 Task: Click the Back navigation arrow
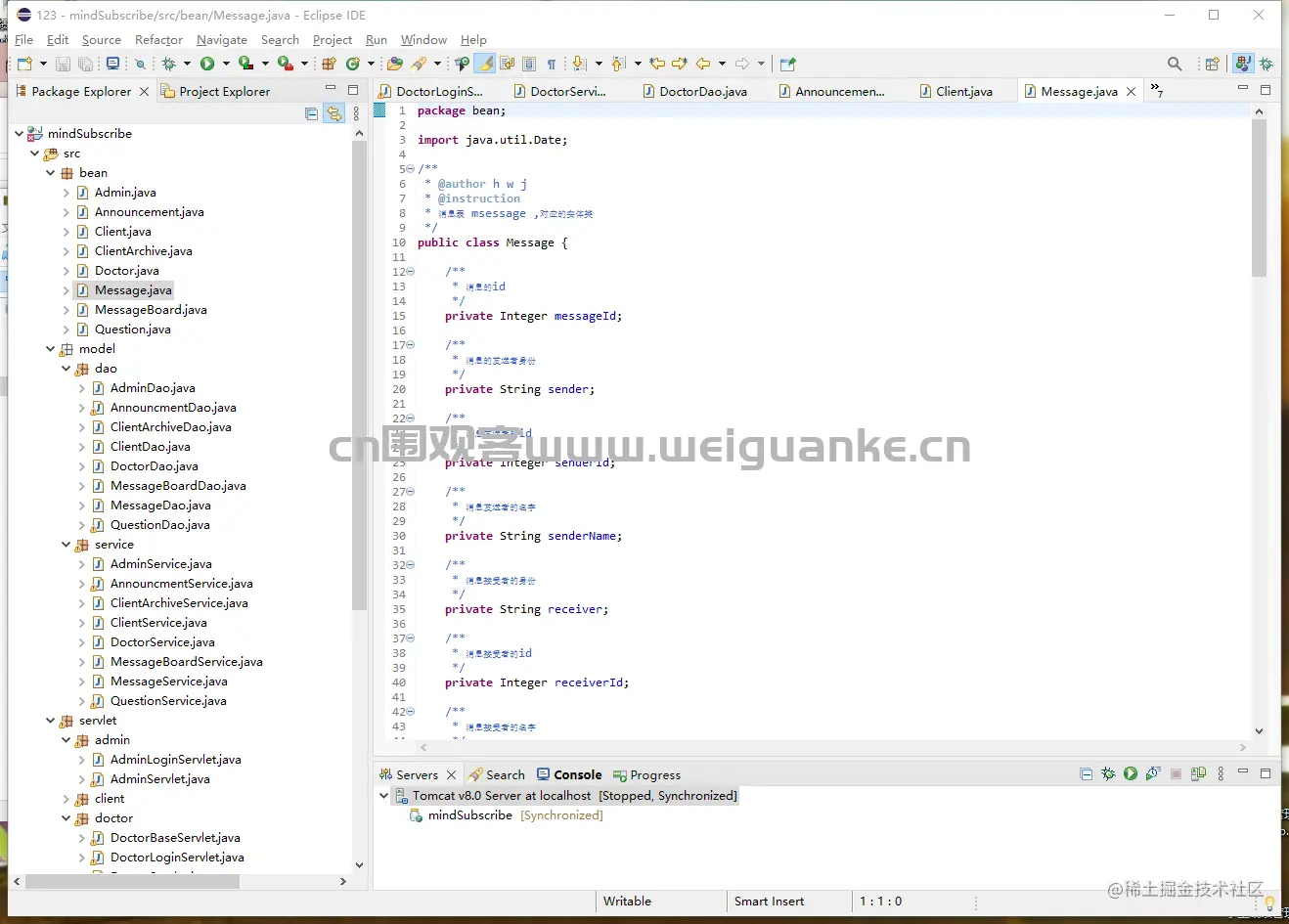(x=703, y=64)
